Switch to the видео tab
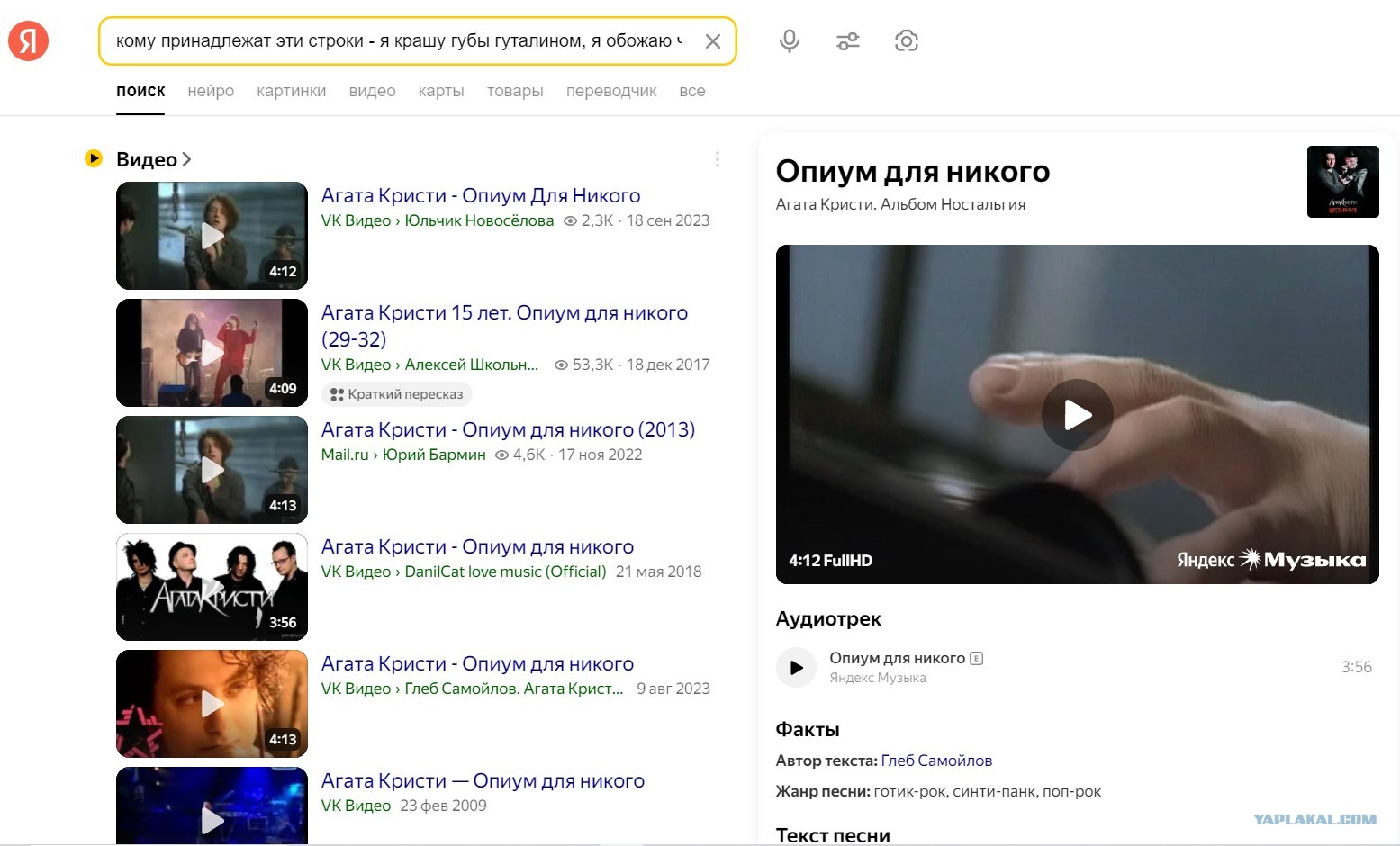Screen dimensions: 1400x846 tap(372, 91)
